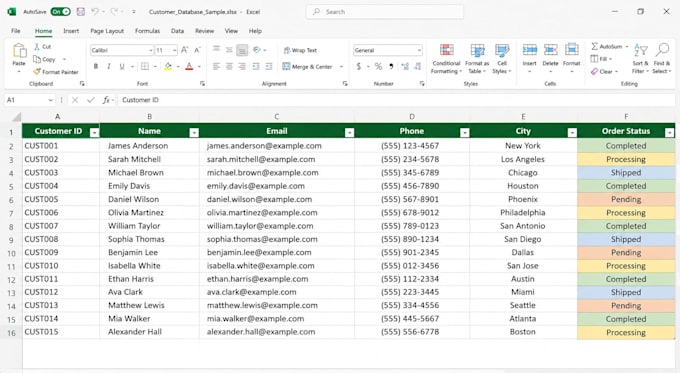Open Number format dialog launcher
Screen dimensions: 680x373
click(x=422, y=84)
